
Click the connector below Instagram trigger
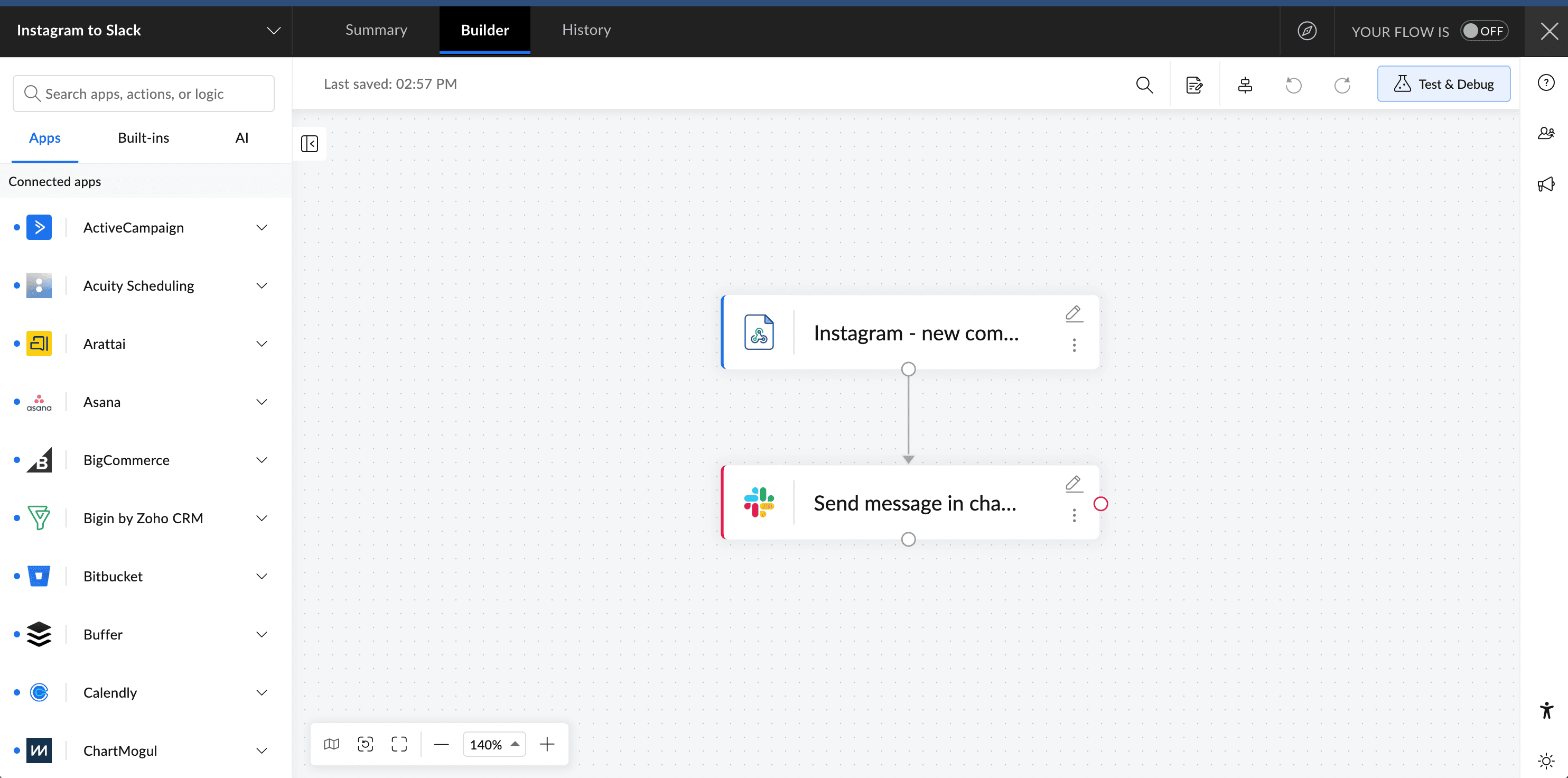[908, 369]
